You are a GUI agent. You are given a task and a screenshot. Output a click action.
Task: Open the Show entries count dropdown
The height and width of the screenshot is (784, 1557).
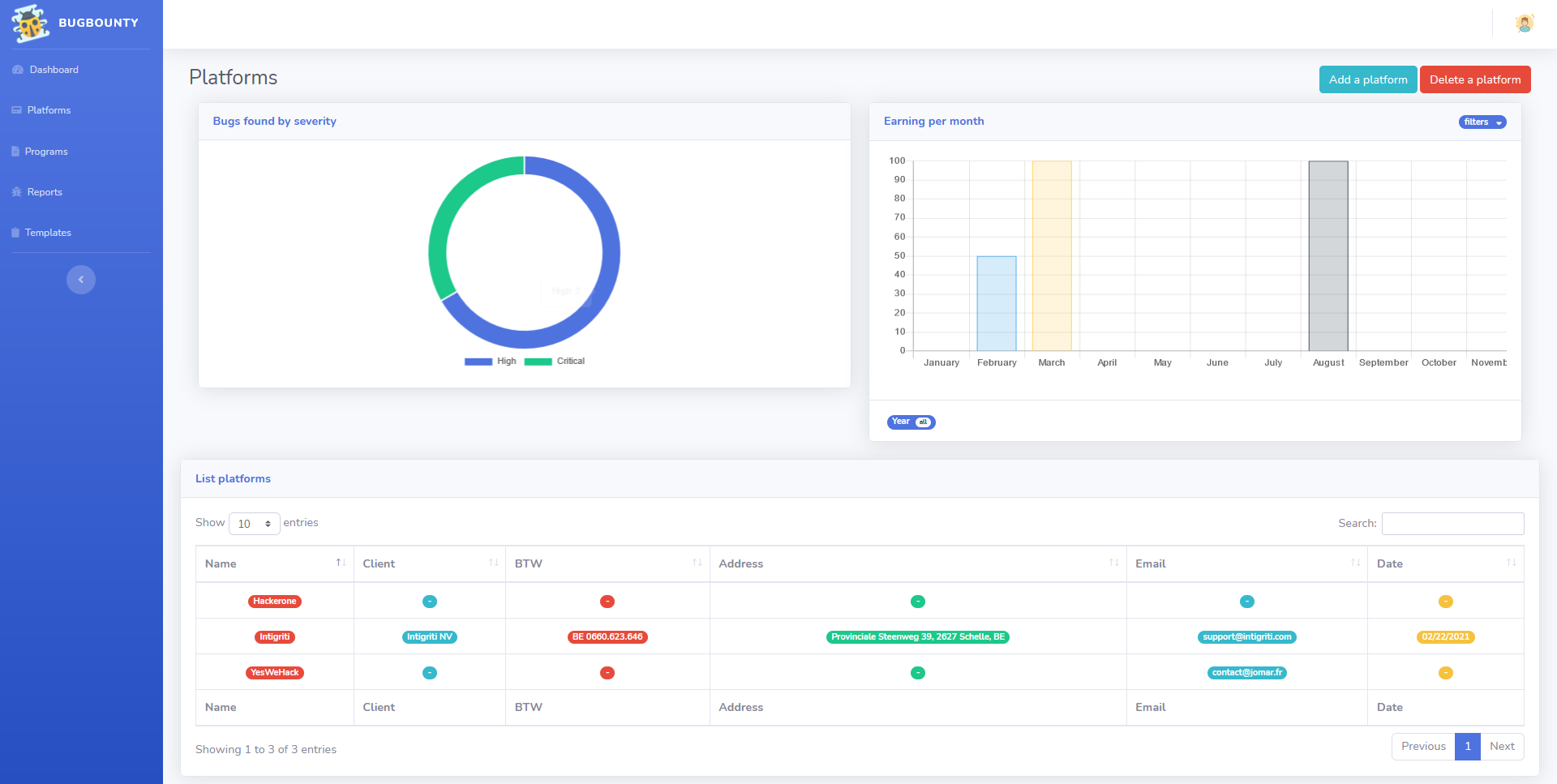pyautogui.click(x=255, y=524)
